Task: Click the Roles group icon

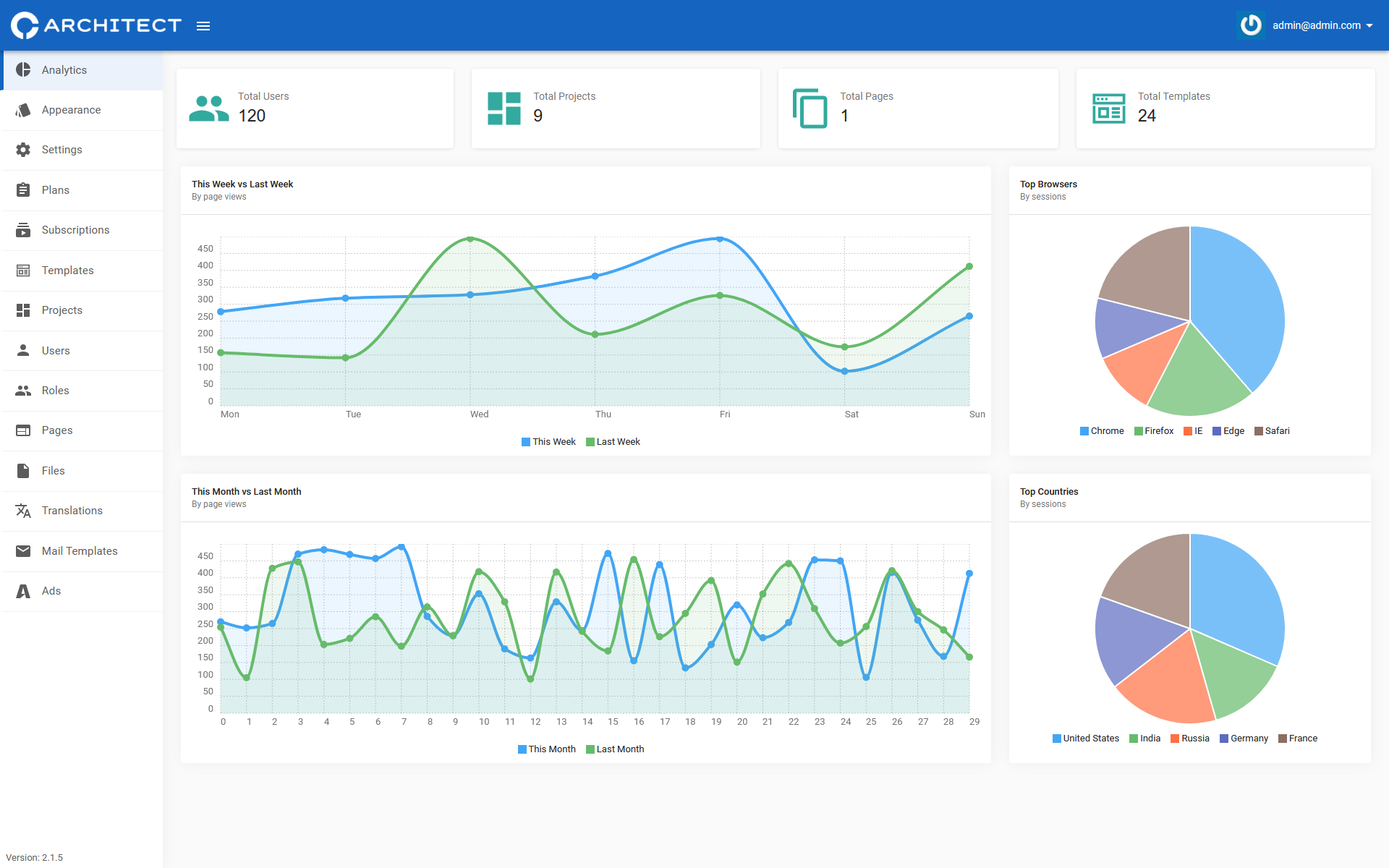Action: [23, 391]
